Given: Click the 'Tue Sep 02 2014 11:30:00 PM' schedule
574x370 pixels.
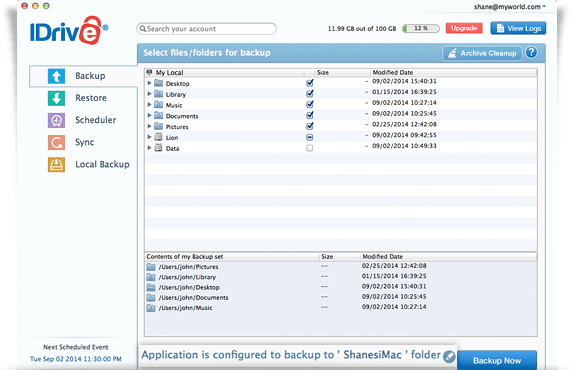Looking at the screenshot, I should click(75, 359).
